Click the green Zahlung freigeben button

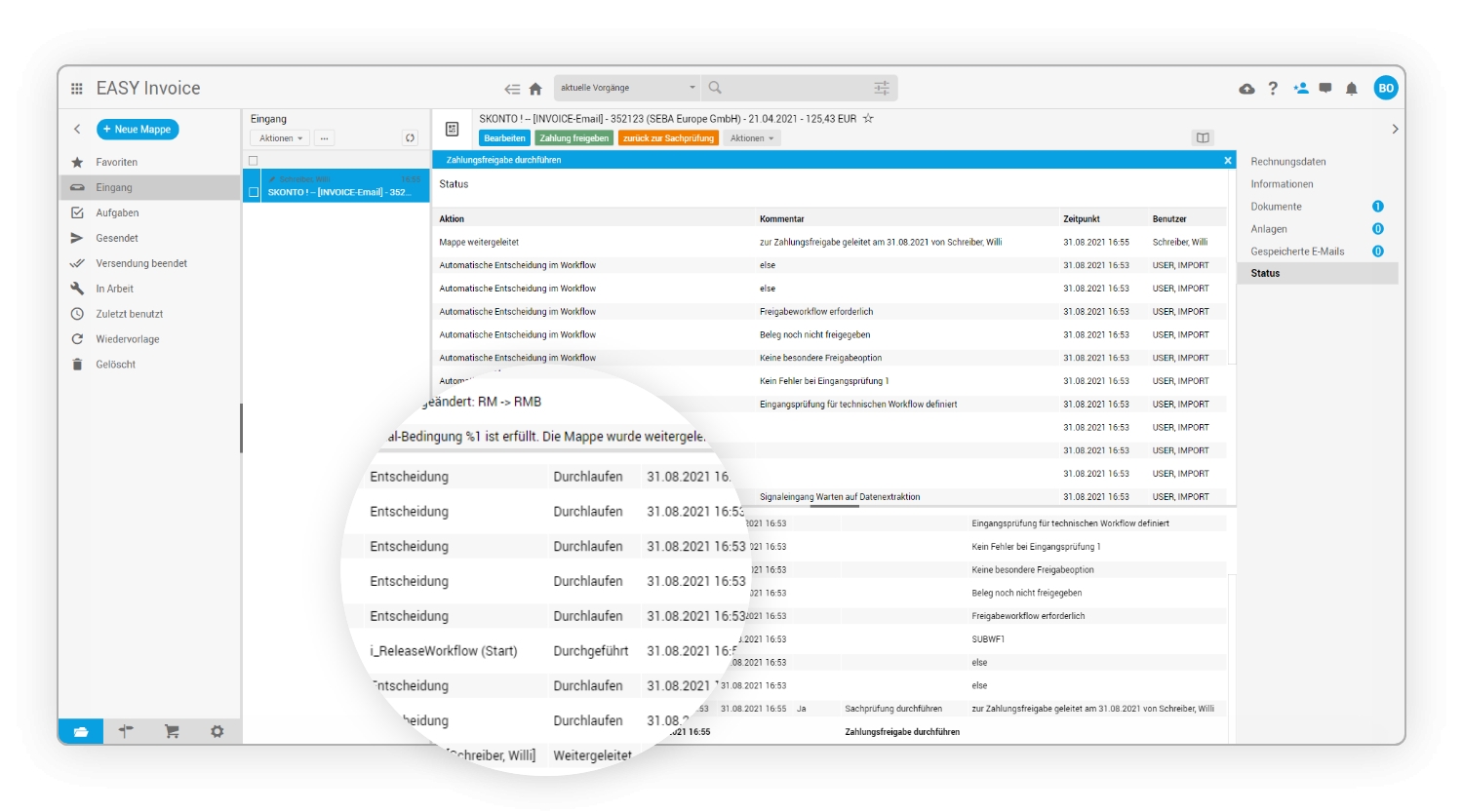[x=574, y=138]
